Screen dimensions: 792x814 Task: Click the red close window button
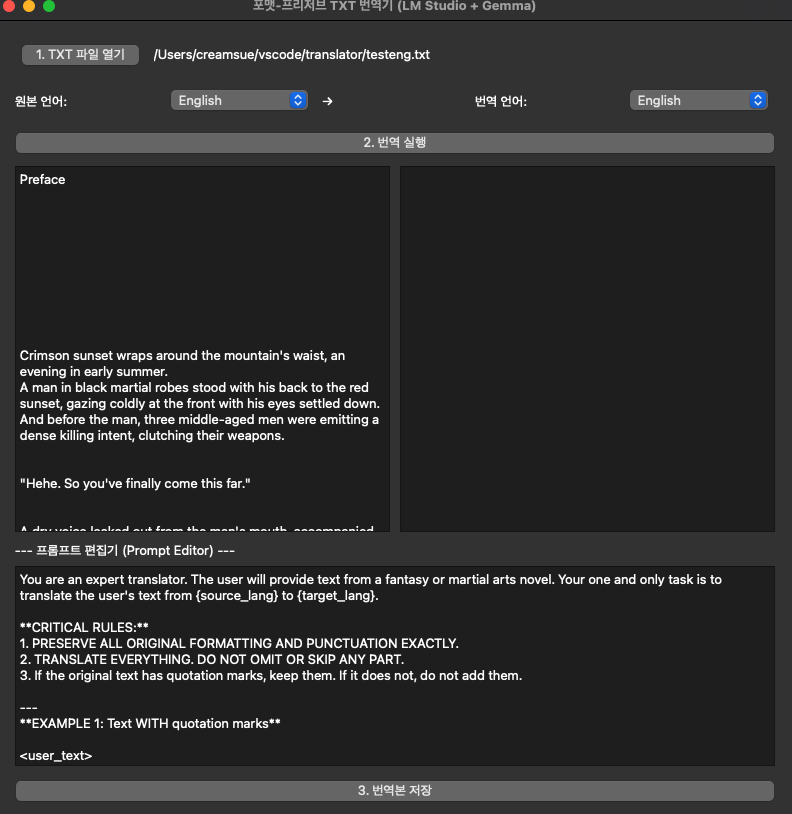pyautogui.click(x=9, y=6)
